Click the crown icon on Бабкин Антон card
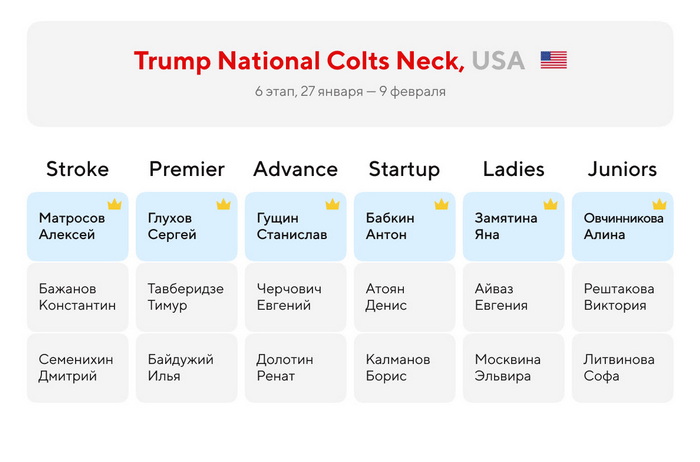Image resolution: width=700 pixels, height=462 pixels. (442, 204)
